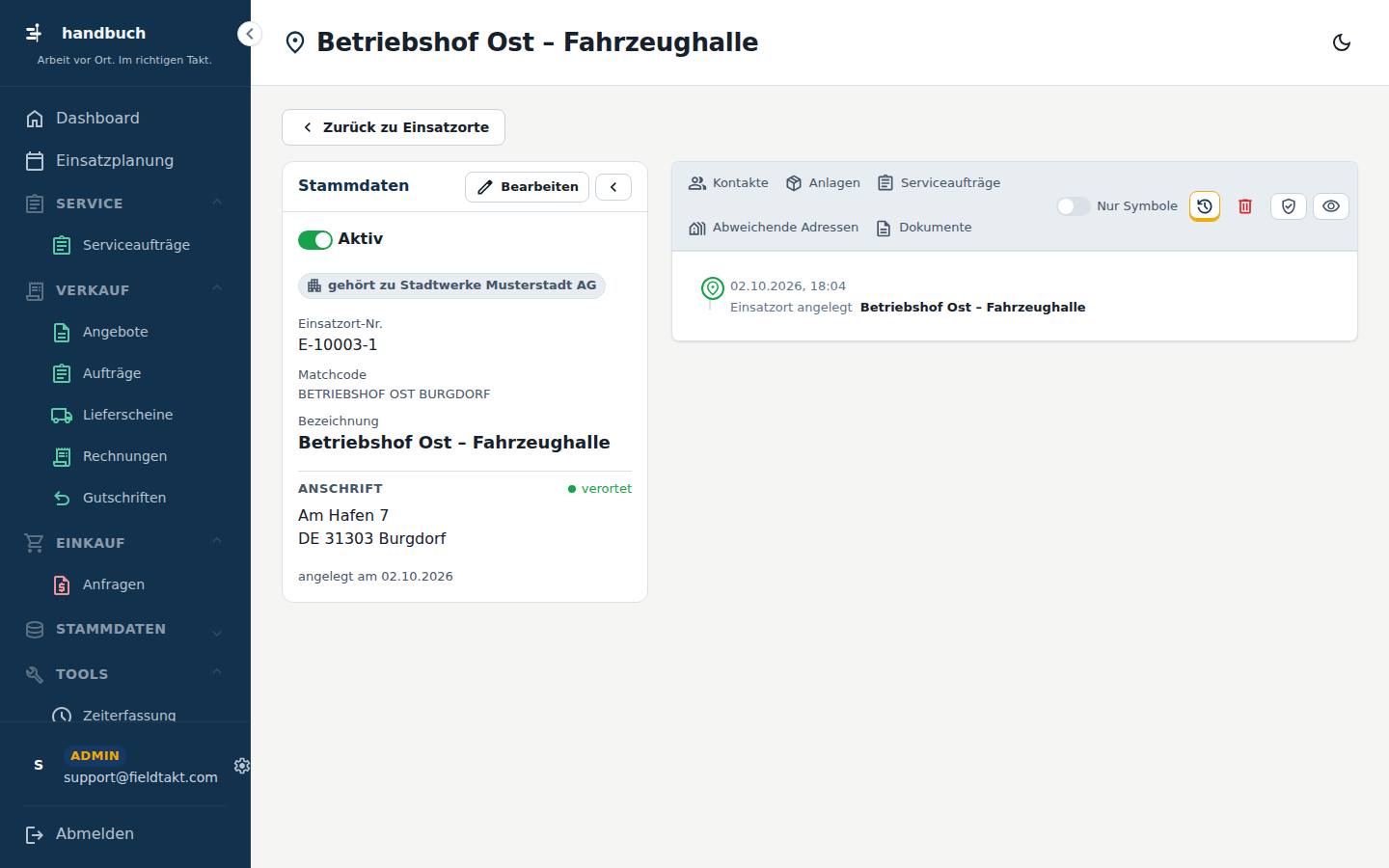Viewport: 1389px width, 868px height.
Task: Switch to the Serviceaufträge tab
Action: pos(939,183)
